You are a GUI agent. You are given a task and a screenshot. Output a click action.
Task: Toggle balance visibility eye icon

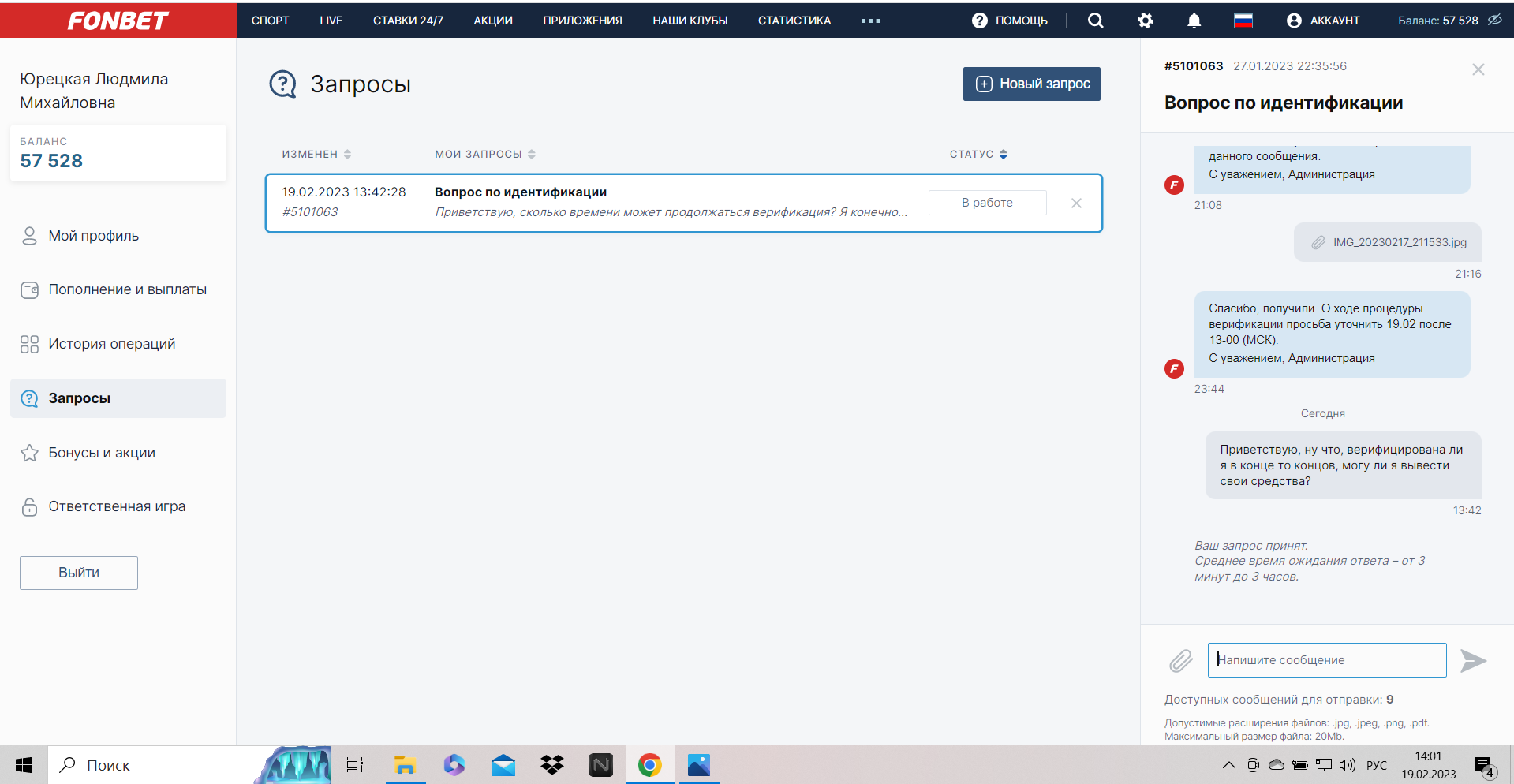pyautogui.click(x=1494, y=21)
